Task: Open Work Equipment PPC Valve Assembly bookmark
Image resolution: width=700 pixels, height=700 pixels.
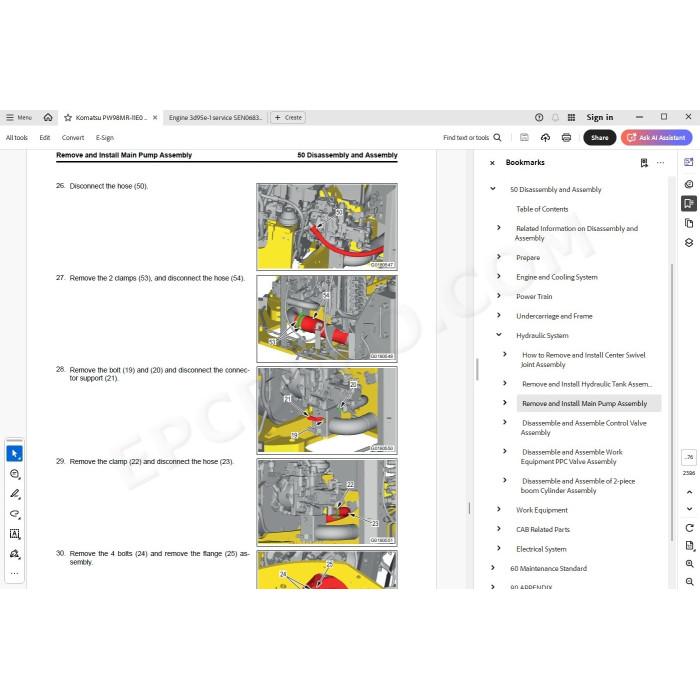Action: (x=572, y=457)
